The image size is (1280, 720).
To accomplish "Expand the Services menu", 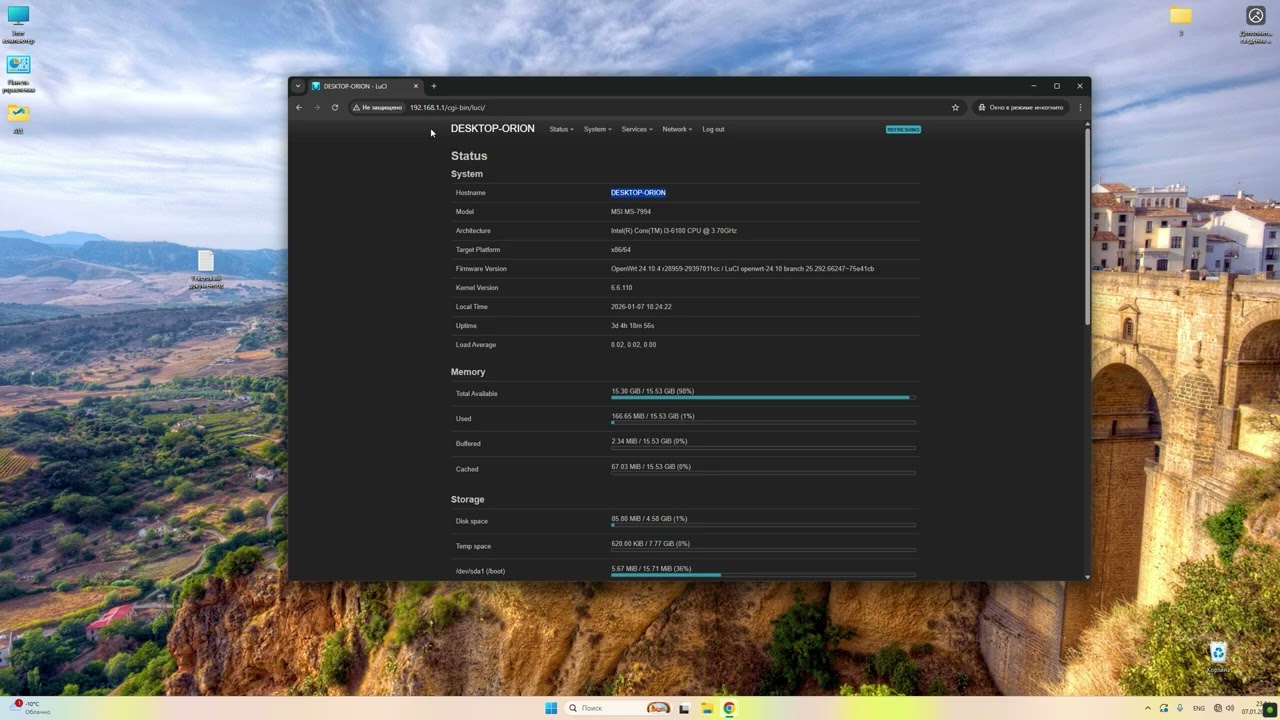I will pyautogui.click(x=637, y=129).
